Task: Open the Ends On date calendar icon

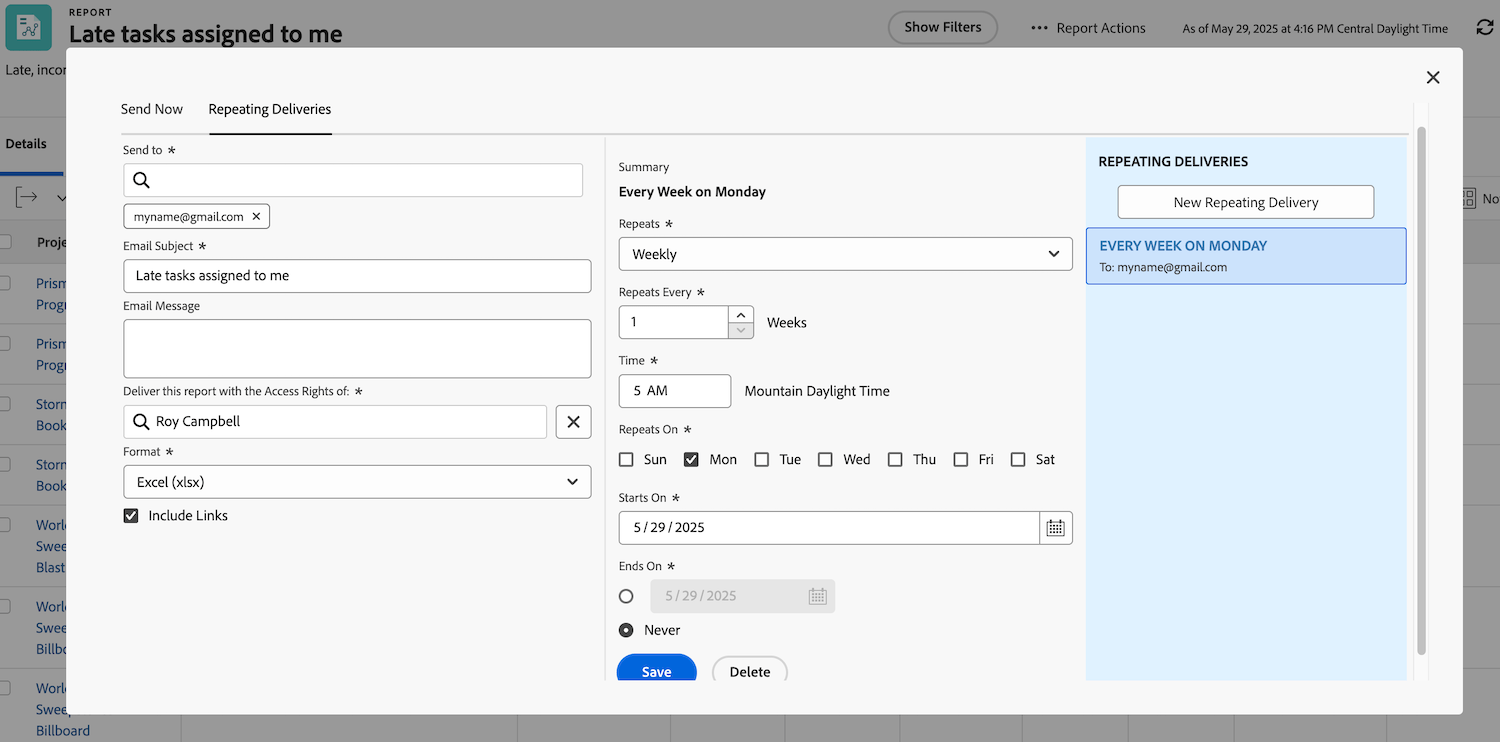Action: (816, 595)
